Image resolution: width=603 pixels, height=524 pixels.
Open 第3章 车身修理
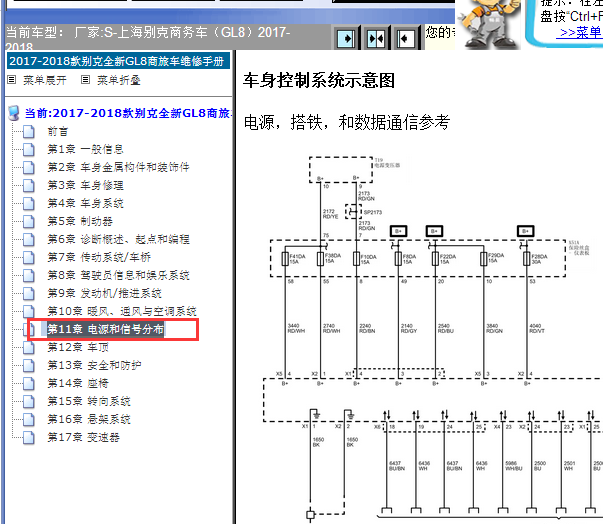pos(85,185)
